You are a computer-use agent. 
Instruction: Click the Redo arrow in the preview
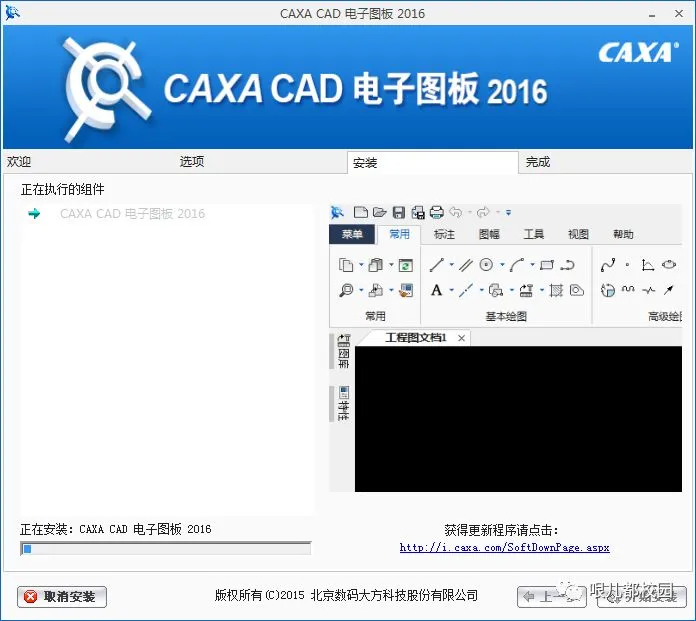pyautogui.click(x=483, y=212)
